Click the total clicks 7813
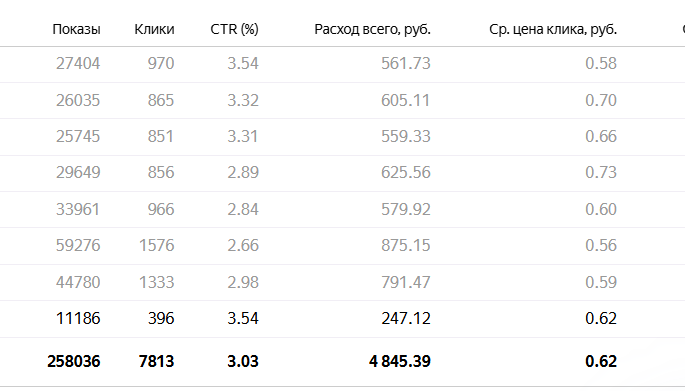The height and width of the screenshot is (391, 685). coord(156,362)
